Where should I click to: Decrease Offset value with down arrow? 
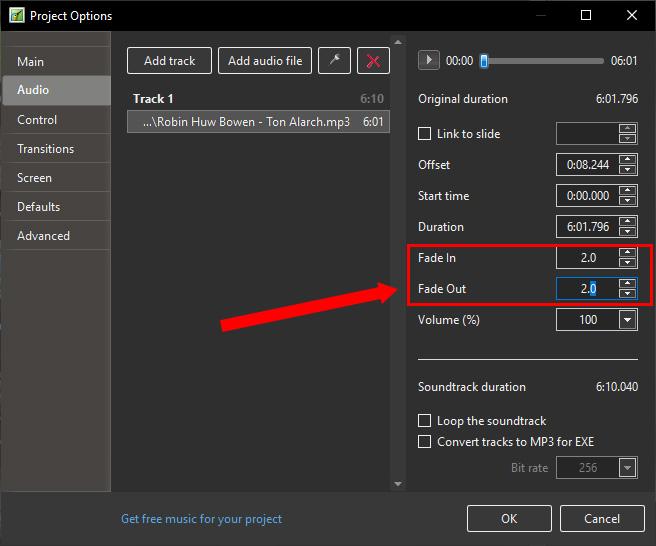pyautogui.click(x=627, y=169)
